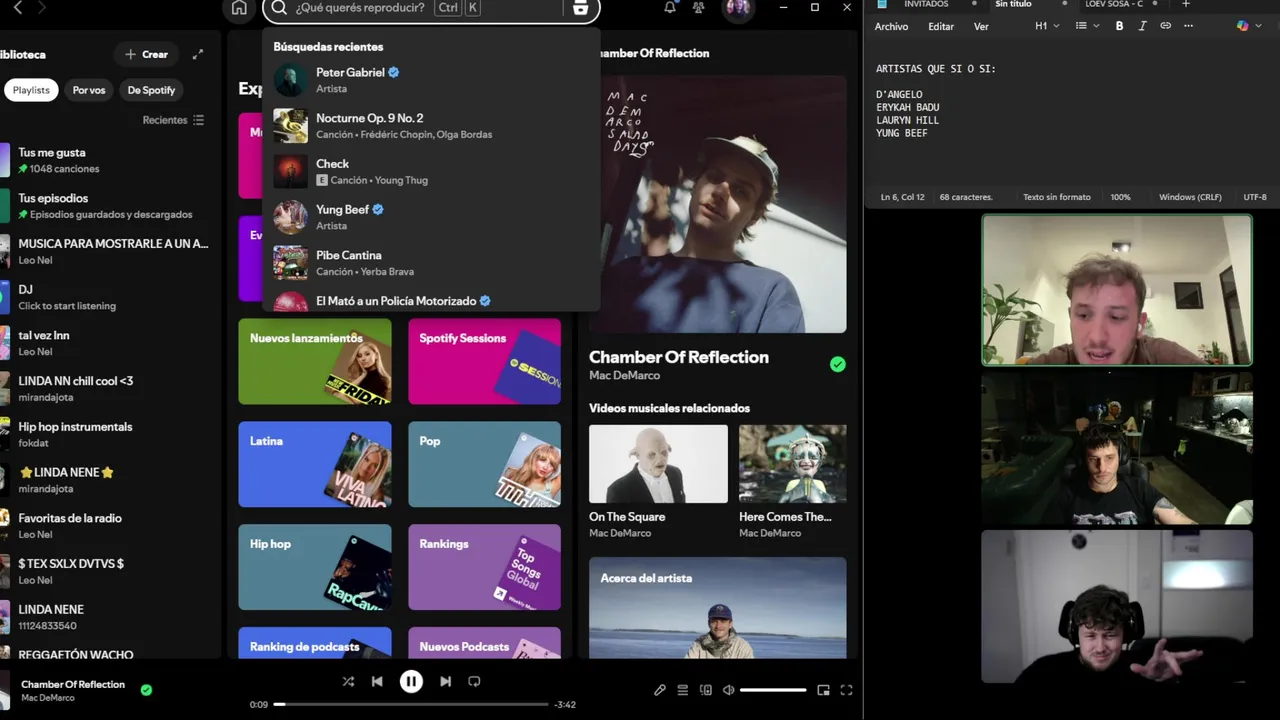Viewport: 1280px width, 720px height.
Task: Select Pibe Cantina recent search
Action: coord(431,263)
